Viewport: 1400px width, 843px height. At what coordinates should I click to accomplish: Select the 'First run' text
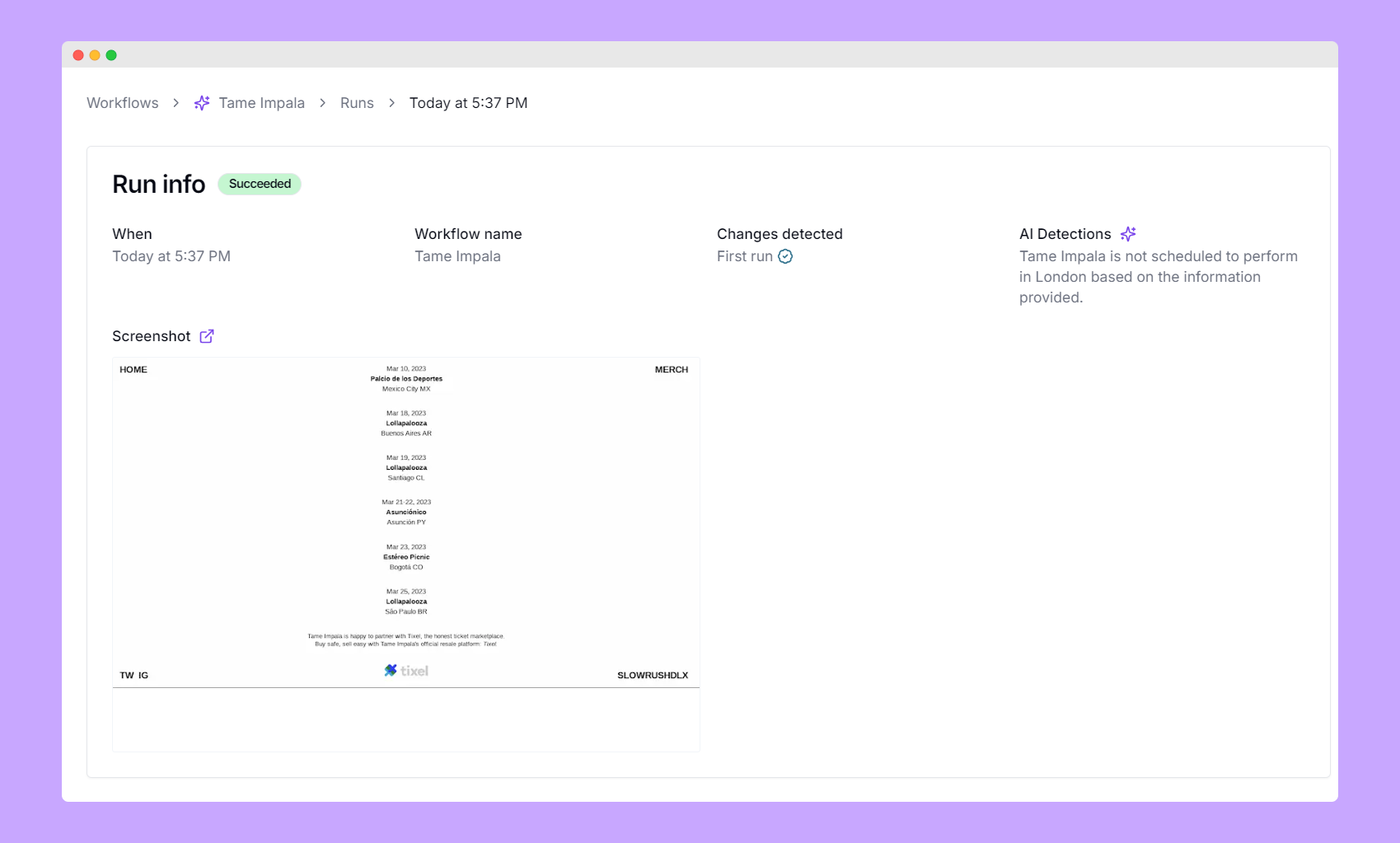click(x=745, y=256)
